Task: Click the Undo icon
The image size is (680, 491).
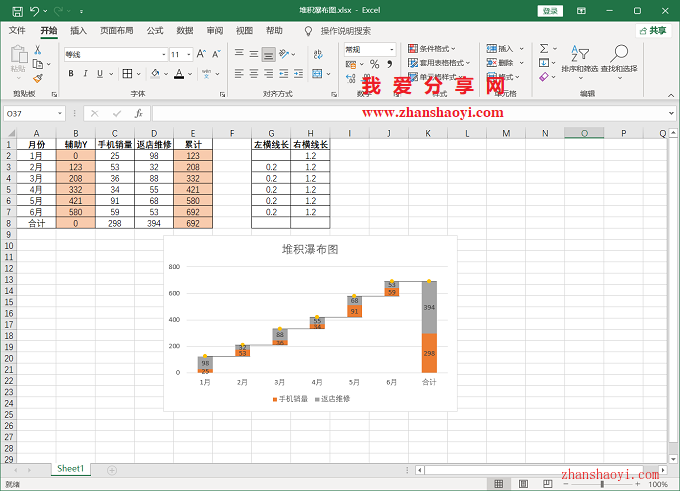Action: click(34, 11)
